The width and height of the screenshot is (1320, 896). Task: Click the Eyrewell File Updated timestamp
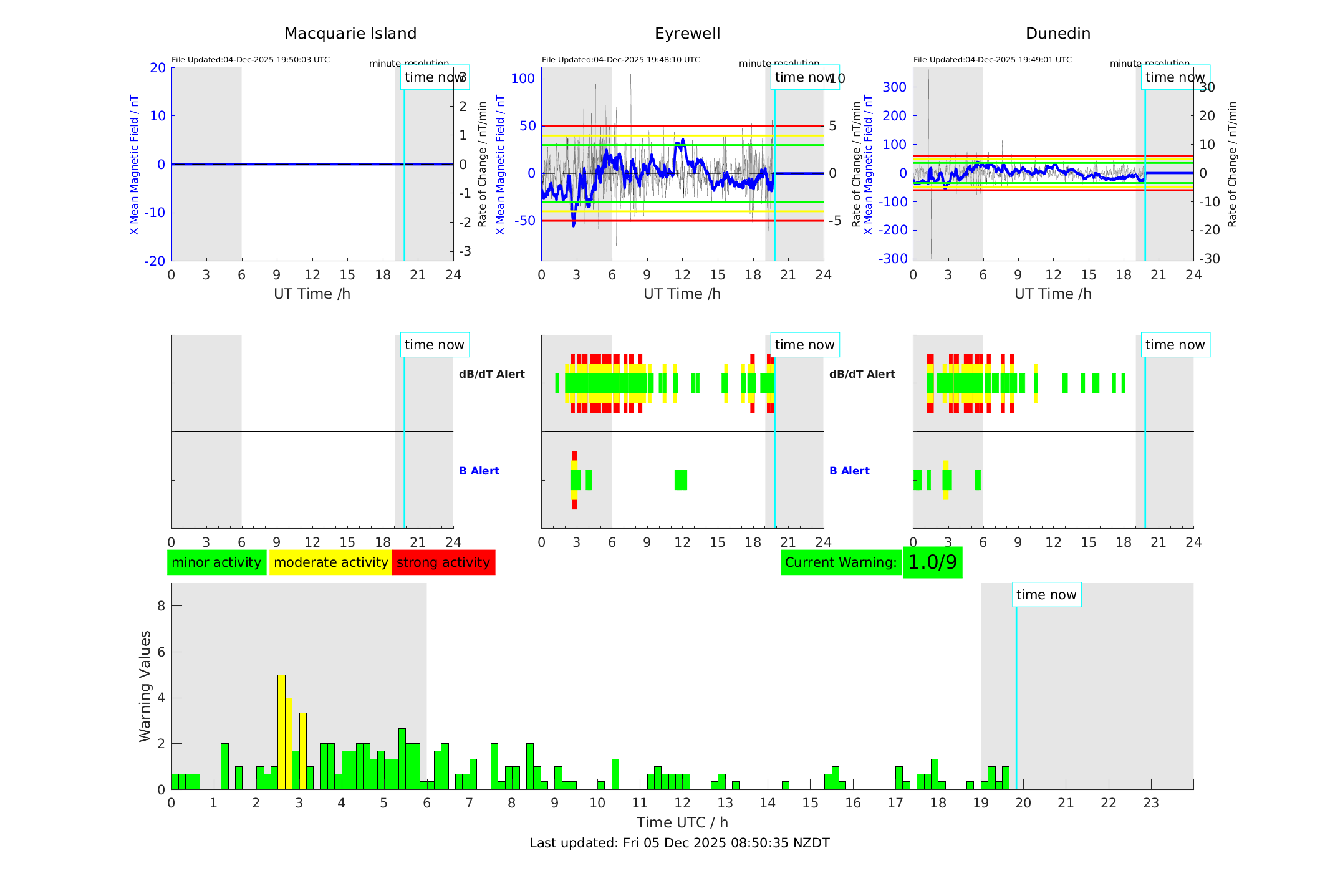tap(620, 60)
